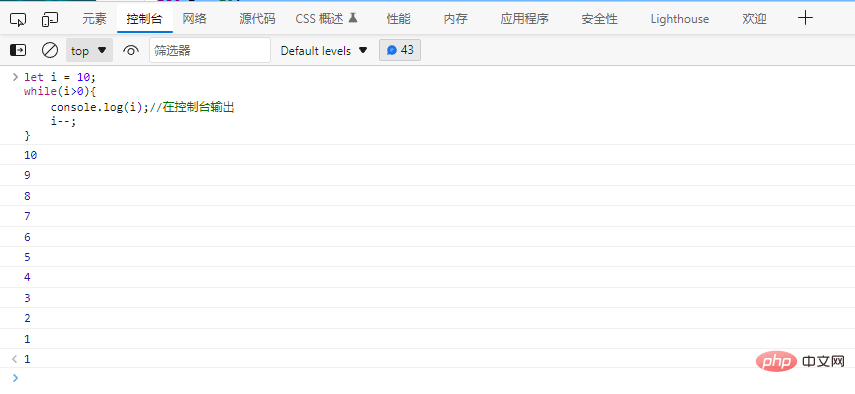Click the 43 issues badge

(x=400, y=50)
